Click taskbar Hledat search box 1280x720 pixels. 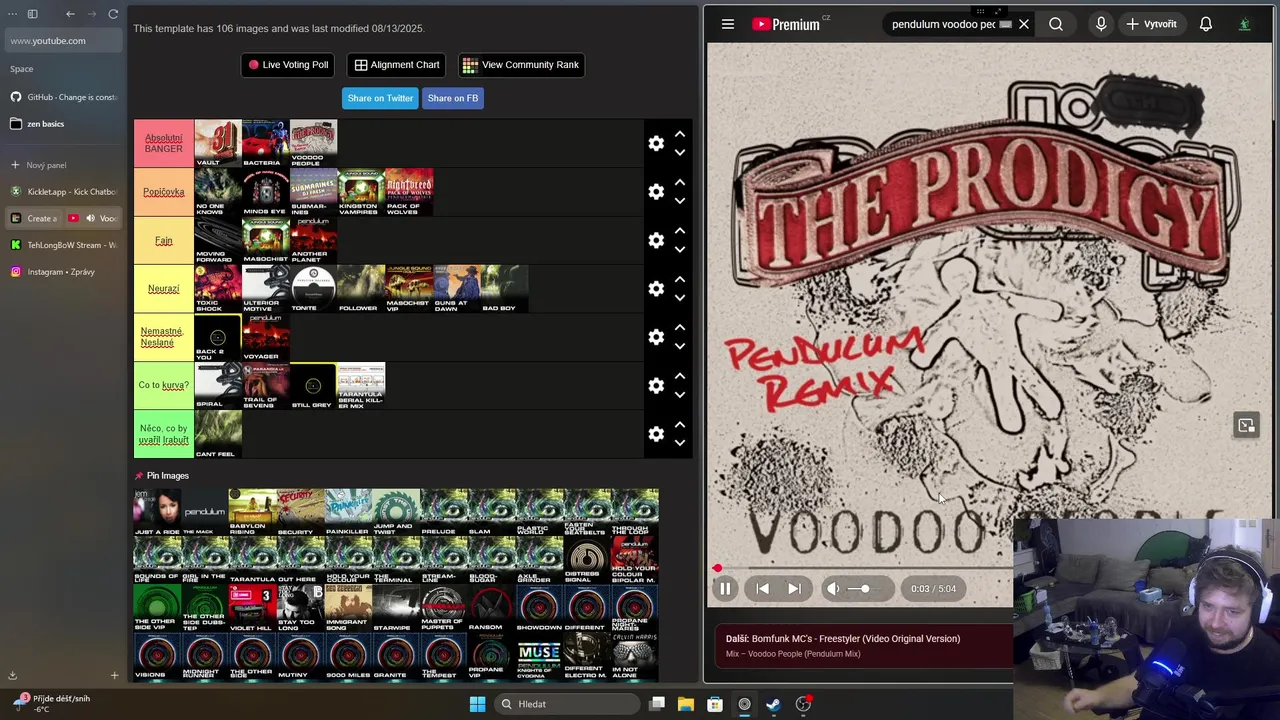click(568, 704)
